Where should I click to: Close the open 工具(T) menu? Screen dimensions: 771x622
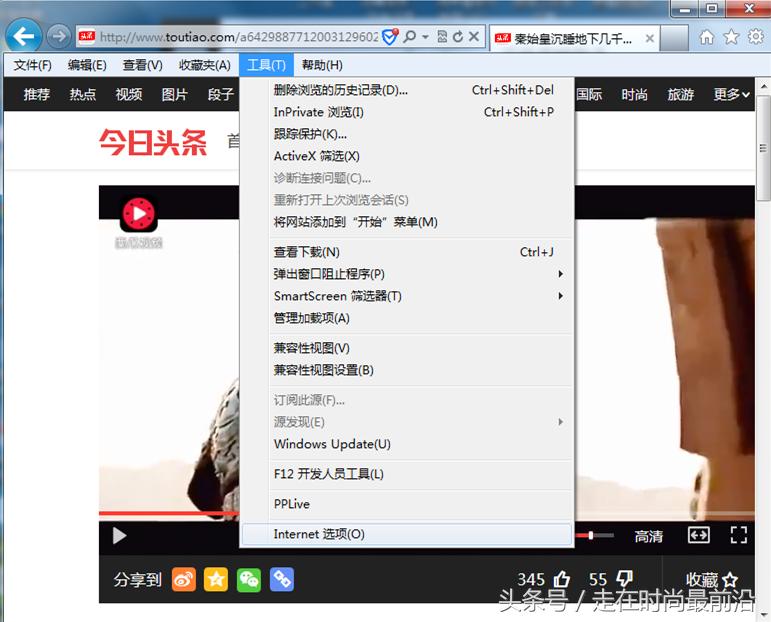pos(266,65)
